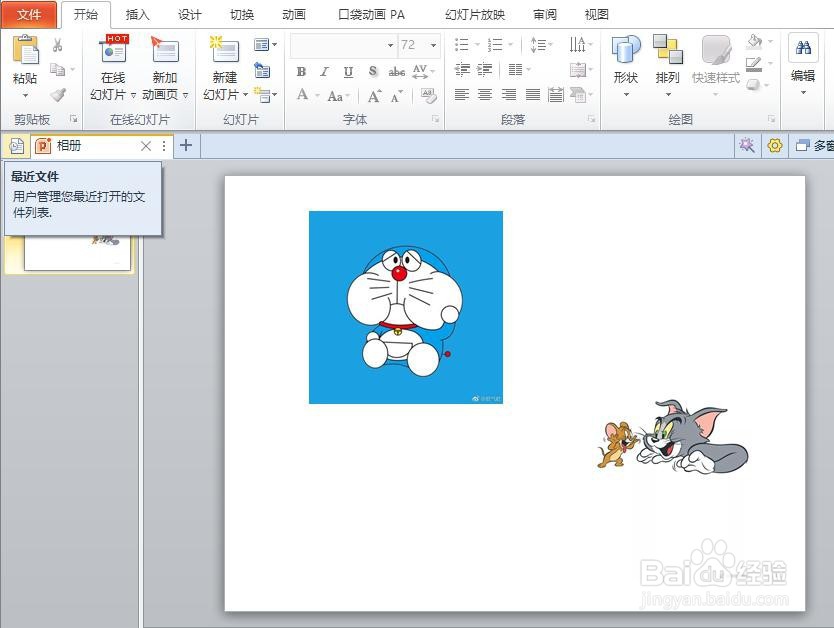Click the convert to SmartArt icon
The image size is (834, 628).
pos(578,95)
